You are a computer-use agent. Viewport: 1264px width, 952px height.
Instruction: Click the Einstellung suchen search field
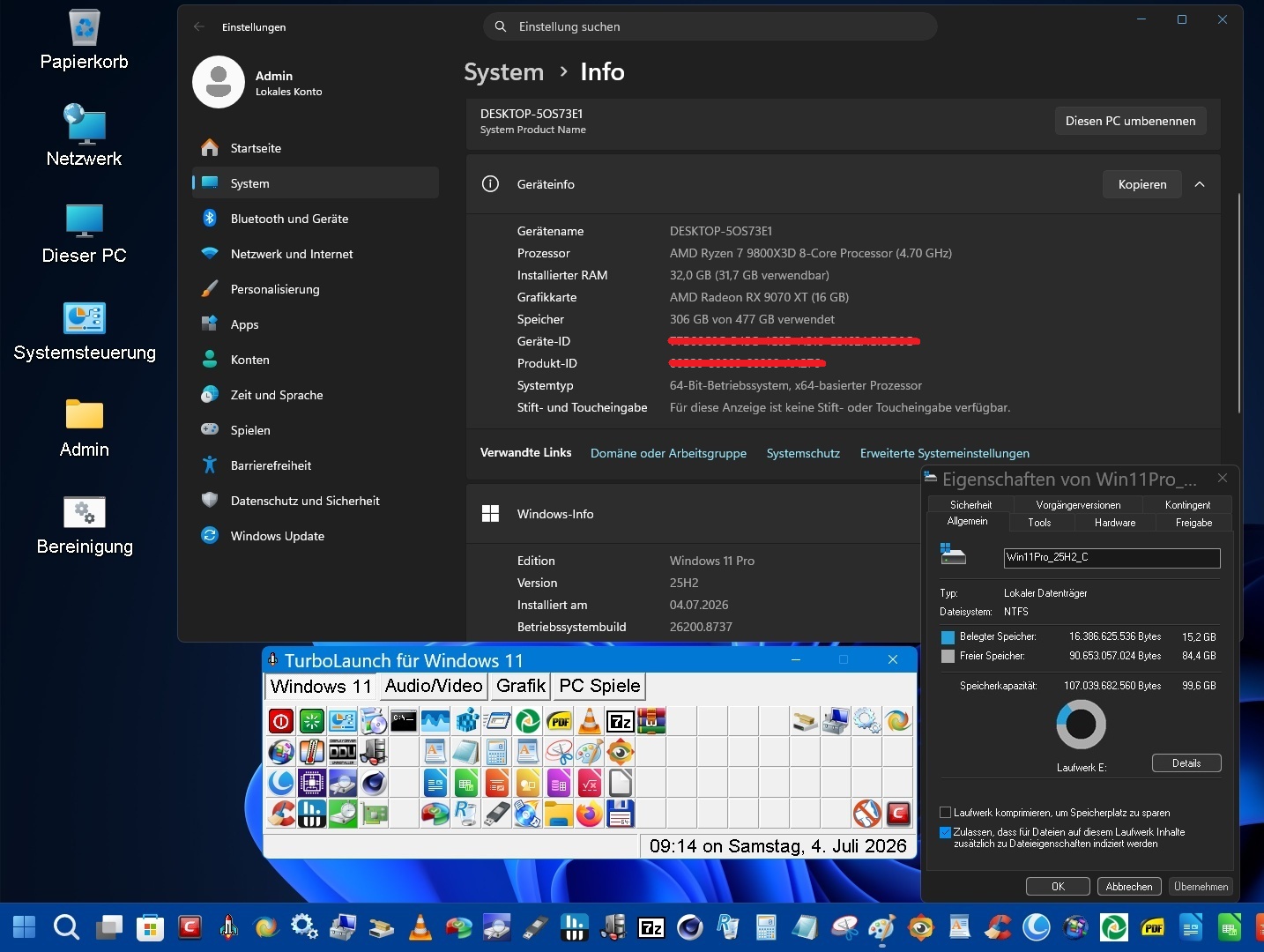click(710, 26)
